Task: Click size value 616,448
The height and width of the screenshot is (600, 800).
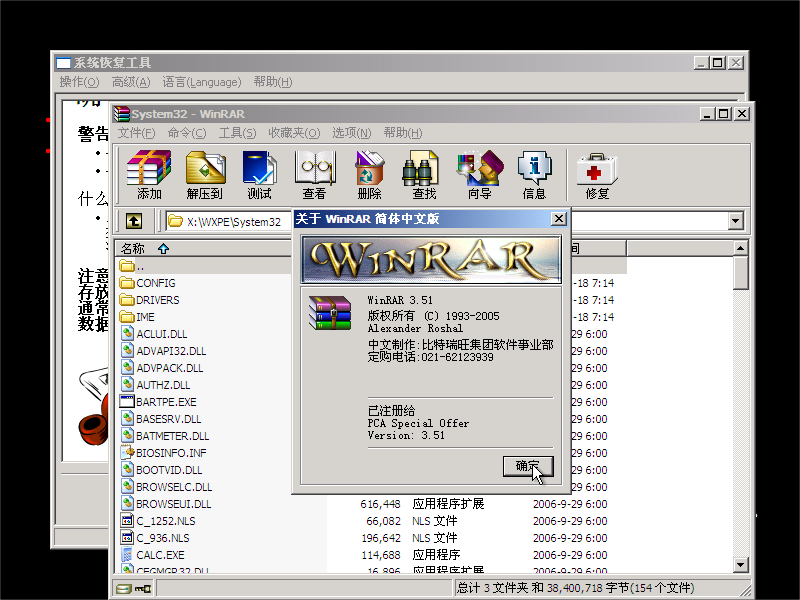Action: [x=380, y=504]
